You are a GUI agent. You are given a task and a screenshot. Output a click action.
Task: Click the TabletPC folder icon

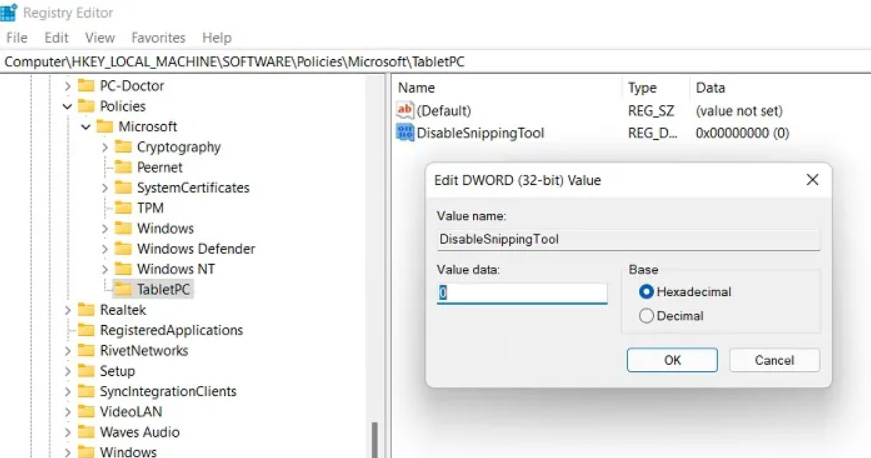pos(123,290)
